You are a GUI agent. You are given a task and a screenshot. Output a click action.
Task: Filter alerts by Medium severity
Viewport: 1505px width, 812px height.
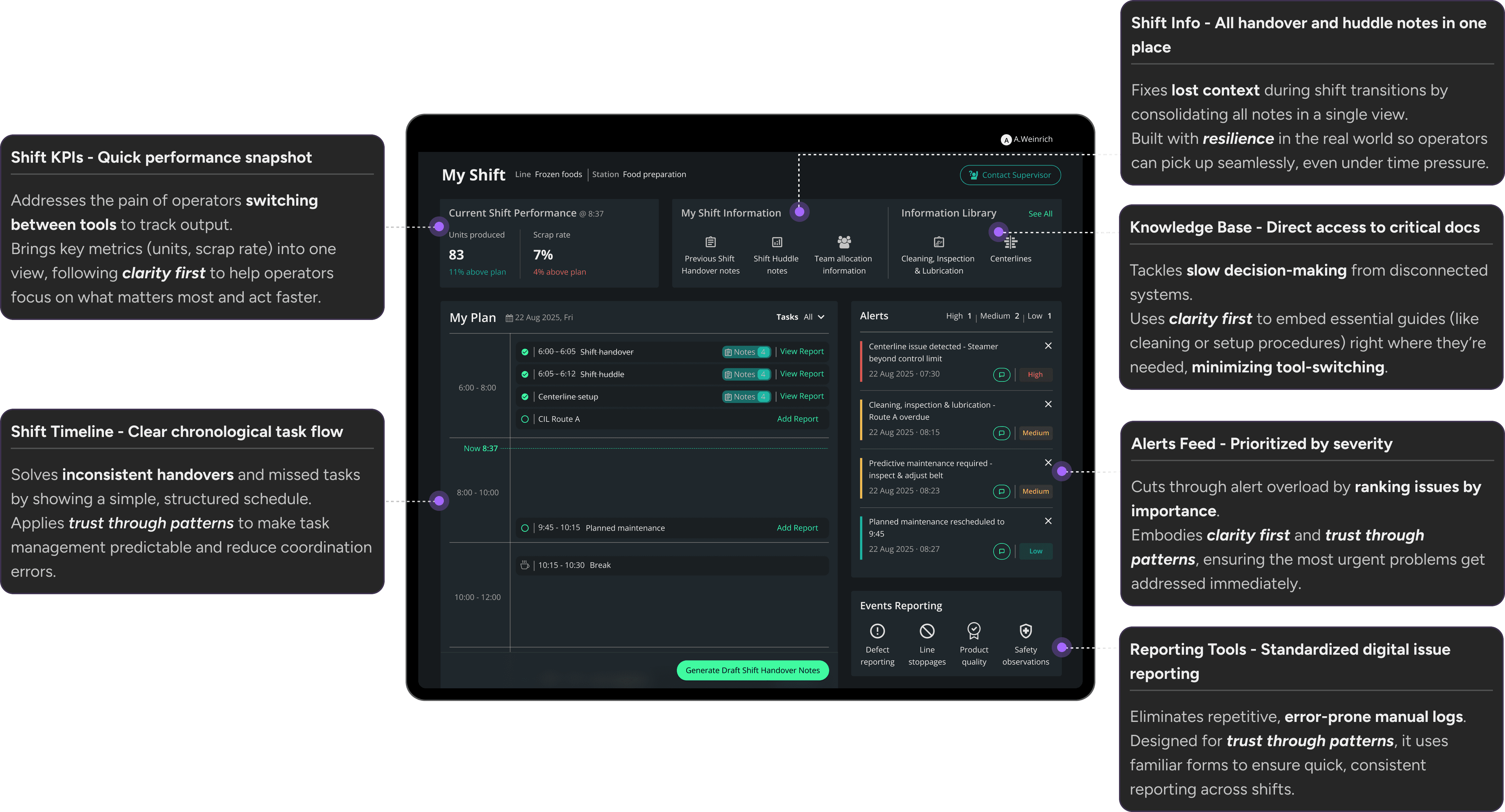[x=999, y=316]
